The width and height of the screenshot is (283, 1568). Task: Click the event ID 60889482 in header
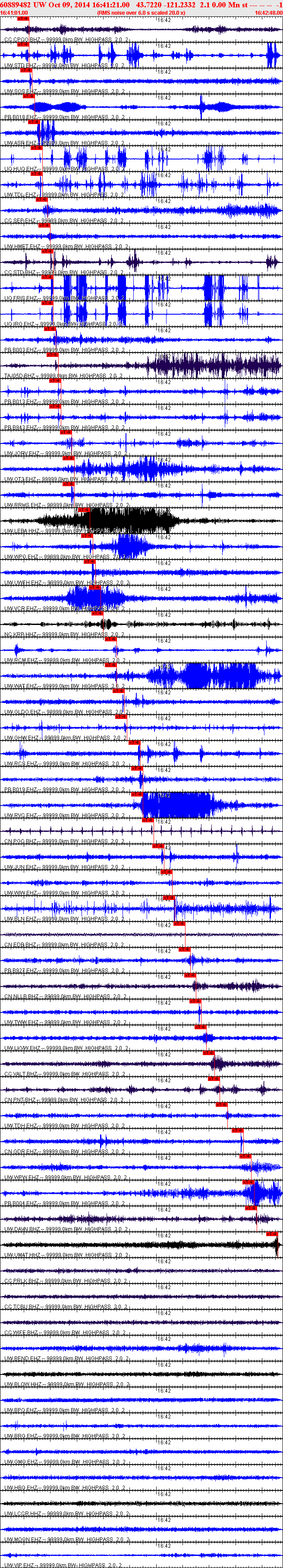[x=16, y=4]
